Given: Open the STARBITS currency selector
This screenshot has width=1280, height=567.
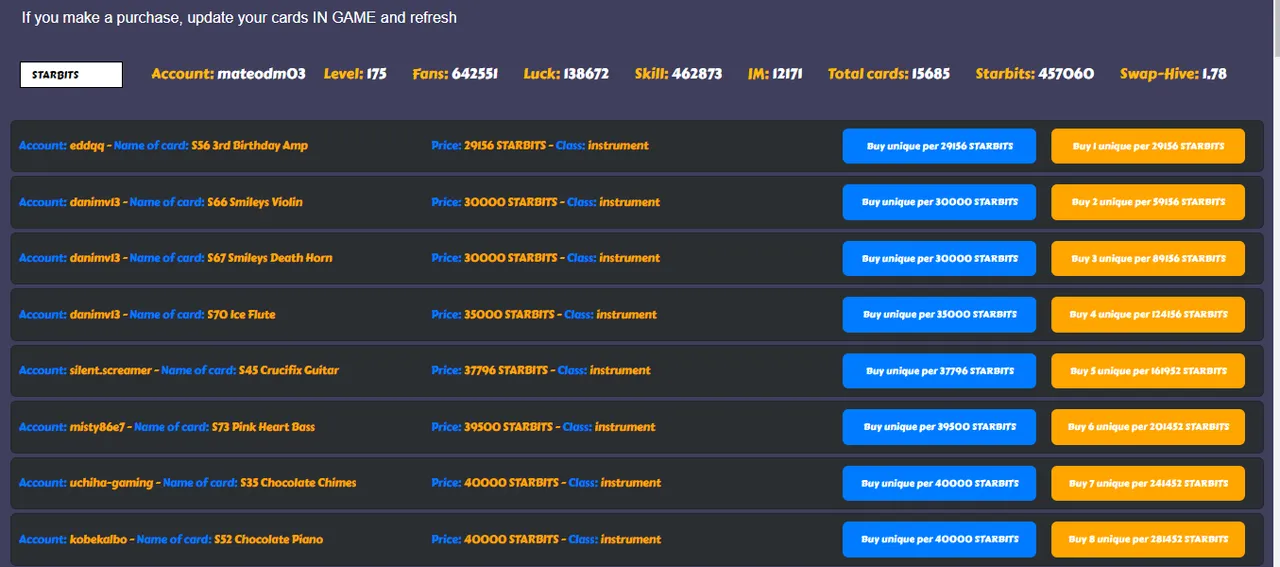Looking at the screenshot, I should coord(71,75).
